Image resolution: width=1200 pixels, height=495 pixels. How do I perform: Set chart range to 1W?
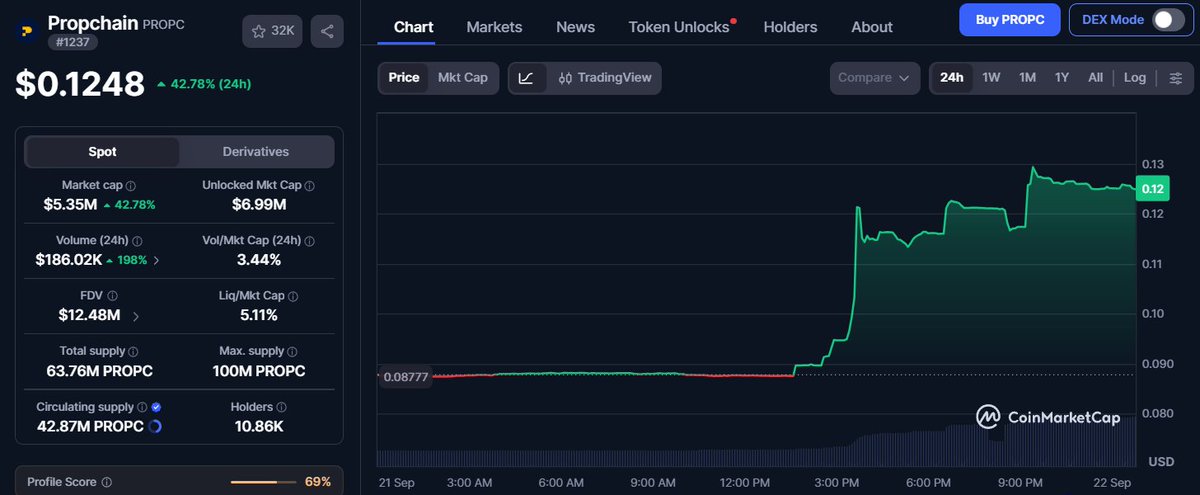[x=991, y=78]
